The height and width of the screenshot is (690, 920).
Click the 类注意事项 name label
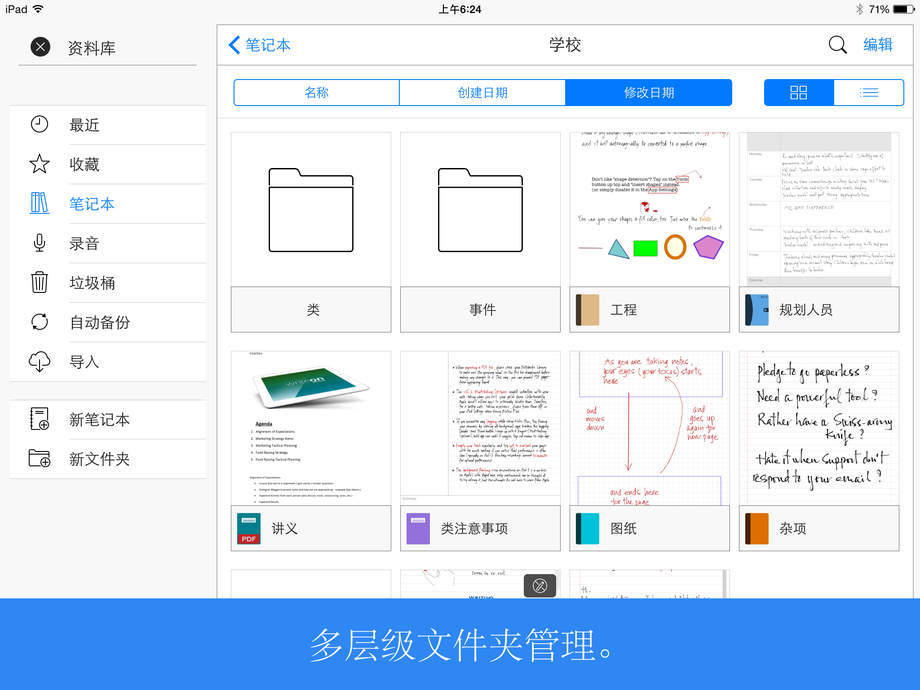tap(474, 529)
